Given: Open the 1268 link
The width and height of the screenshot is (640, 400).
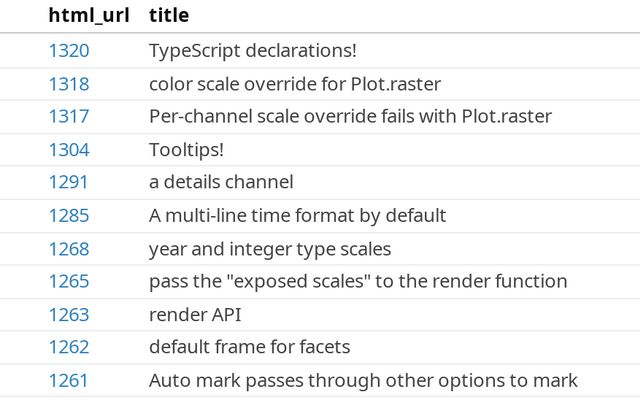Looking at the screenshot, I should click(x=68, y=248).
